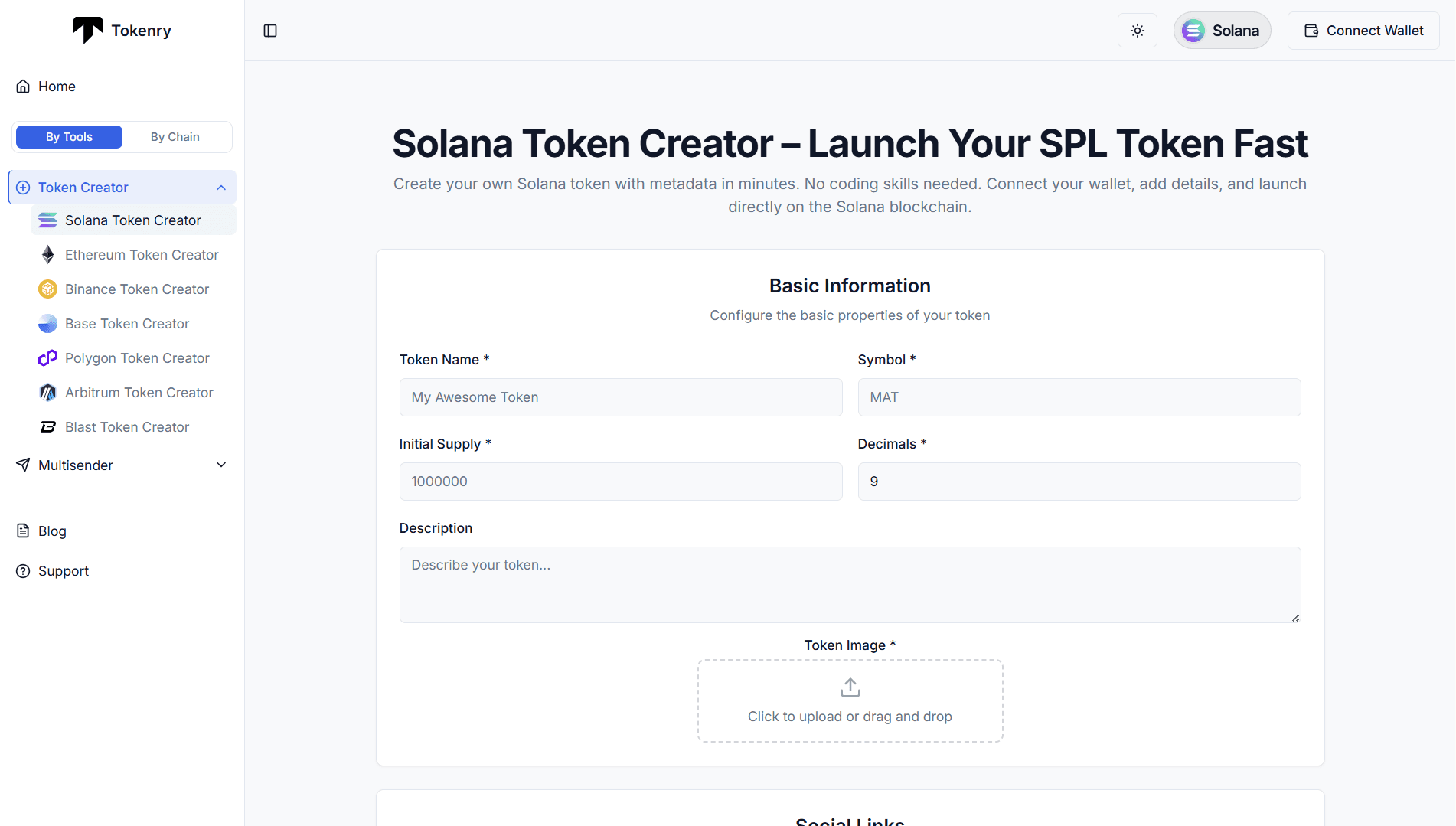Image resolution: width=1456 pixels, height=826 pixels.
Task: Collapse the Token Creator section
Action: click(x=221, y=187)
